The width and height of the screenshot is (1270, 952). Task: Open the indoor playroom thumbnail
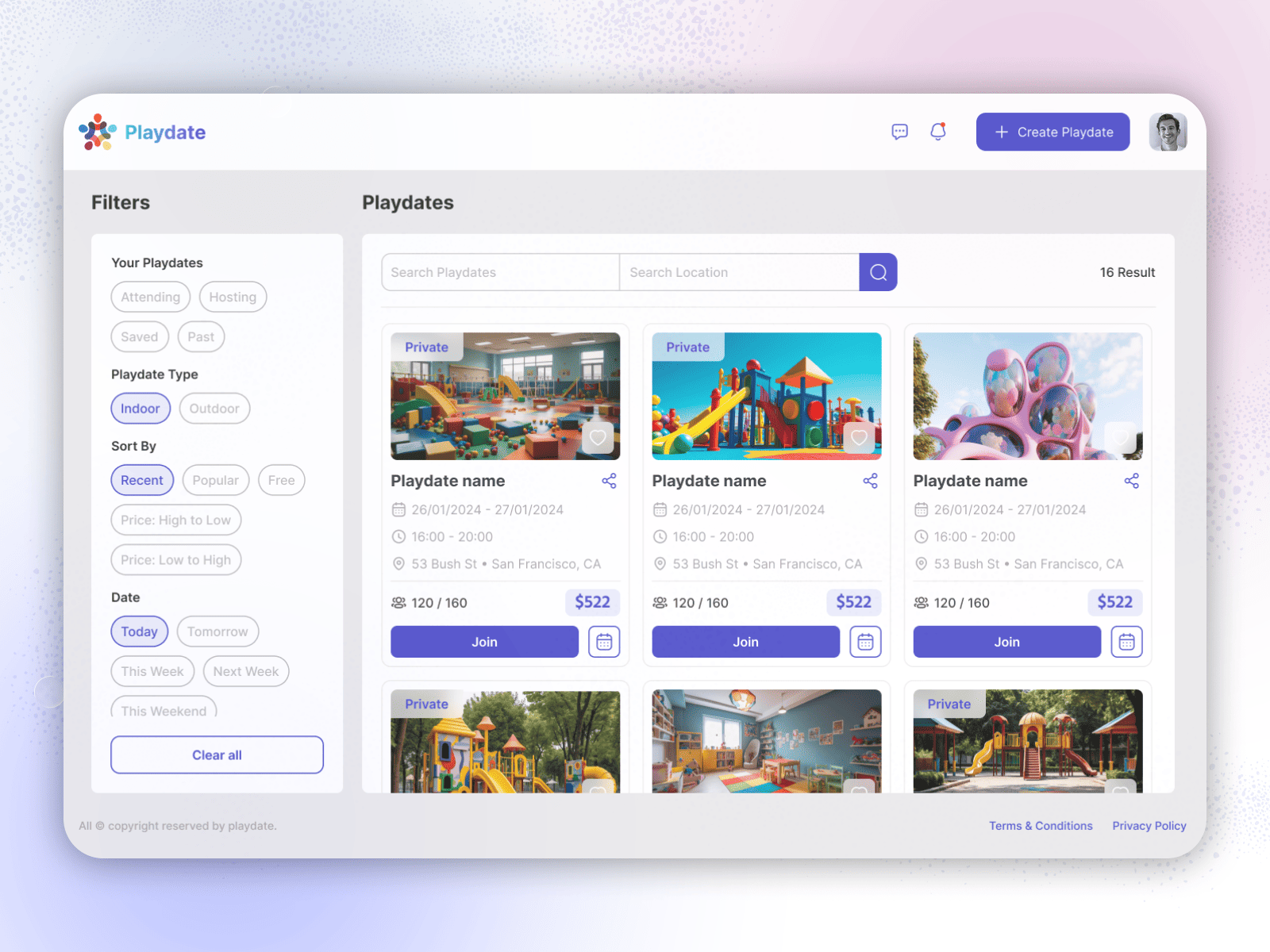(x=505, y=396)
